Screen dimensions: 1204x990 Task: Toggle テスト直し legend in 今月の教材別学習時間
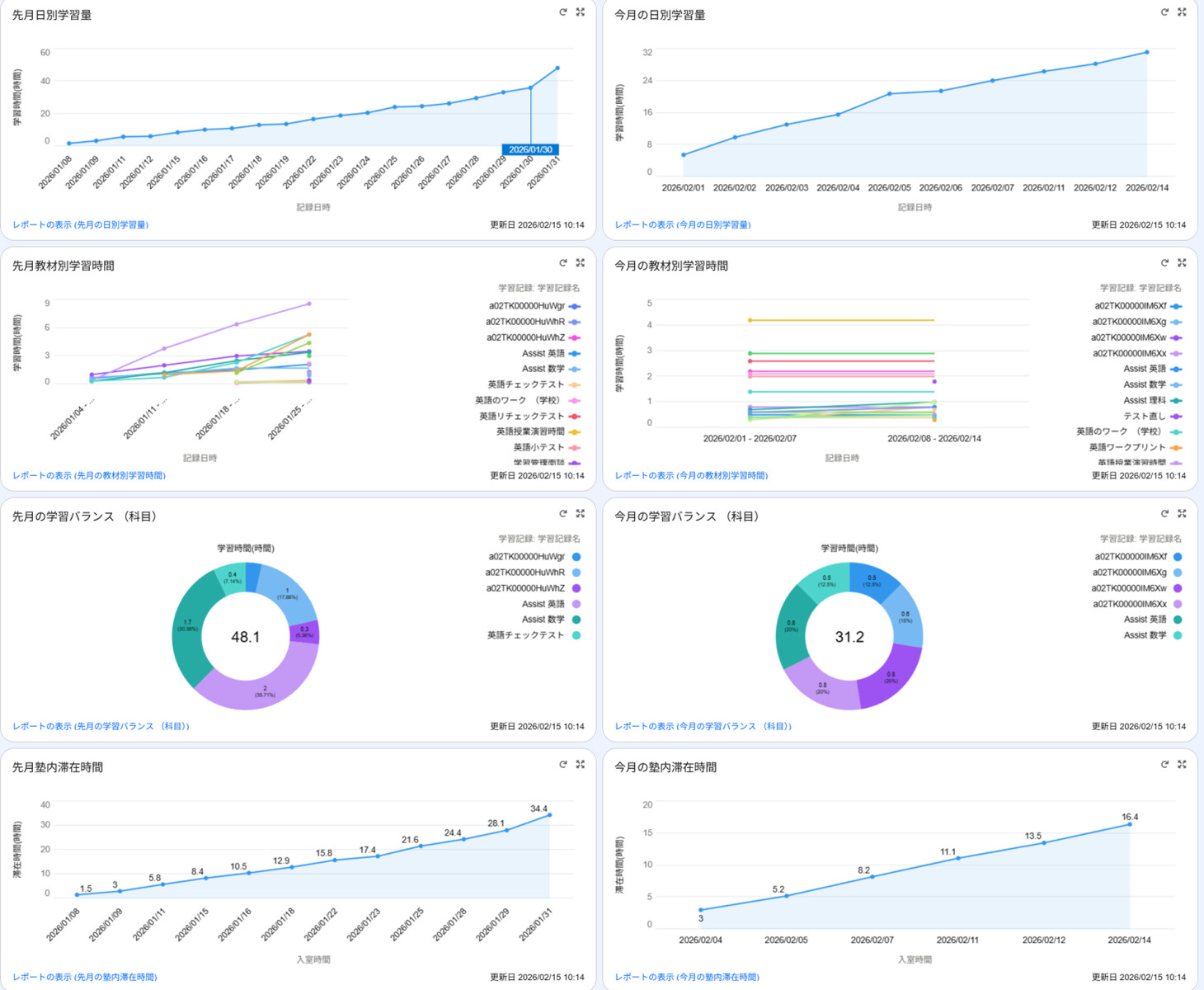click(1145, 416)
